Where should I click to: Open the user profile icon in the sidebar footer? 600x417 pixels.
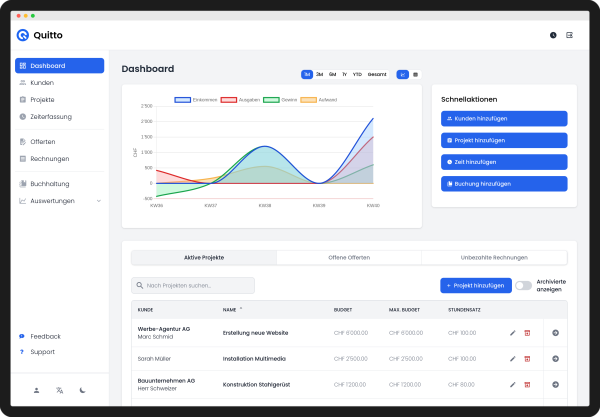(x=36, y=390)
